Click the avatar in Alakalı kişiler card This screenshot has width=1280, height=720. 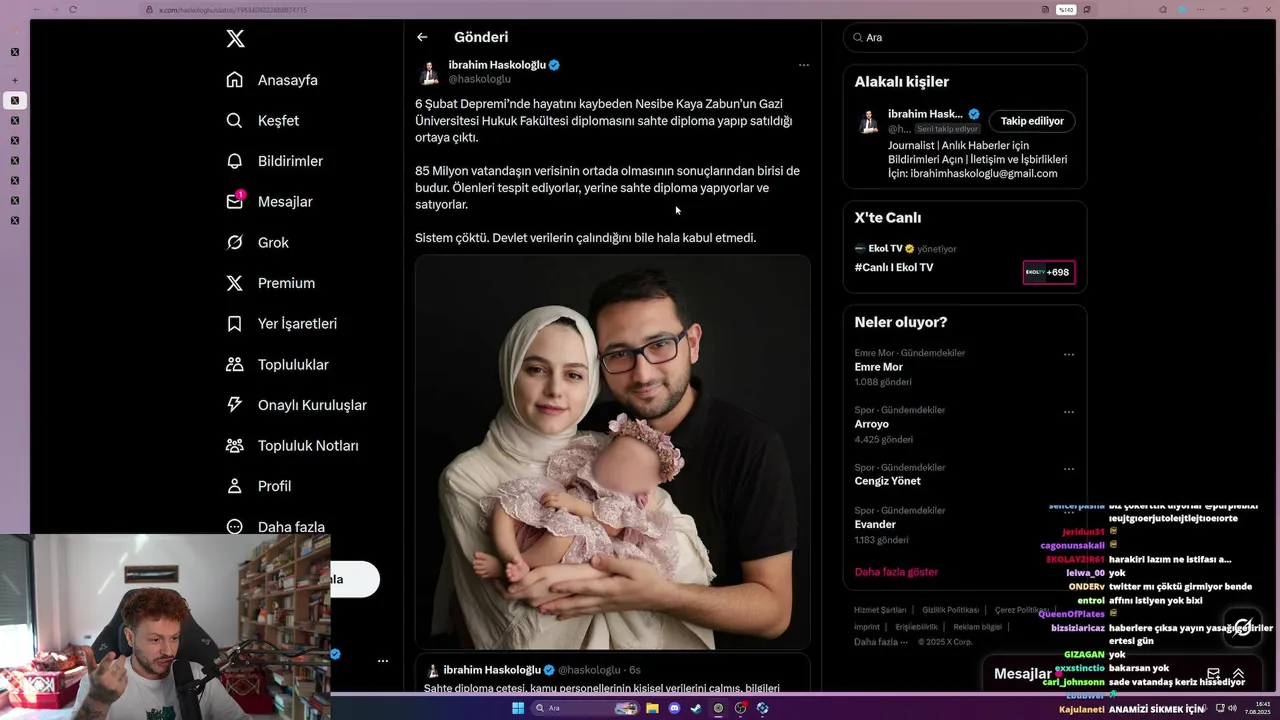868,121
